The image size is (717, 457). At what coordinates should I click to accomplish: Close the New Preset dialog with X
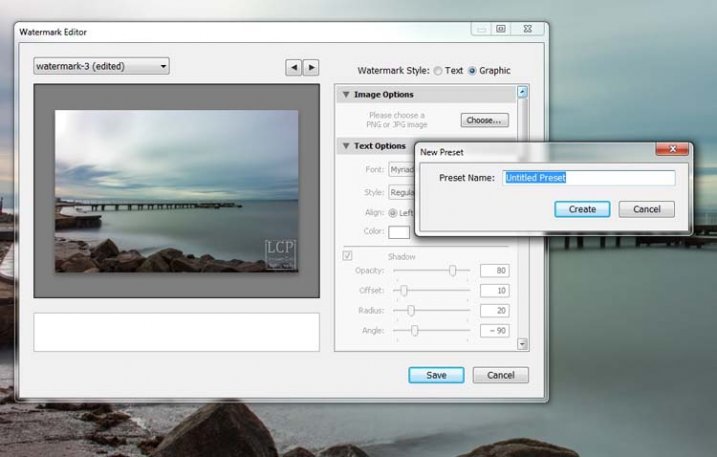pyautogui.click(x=675, y=150)
